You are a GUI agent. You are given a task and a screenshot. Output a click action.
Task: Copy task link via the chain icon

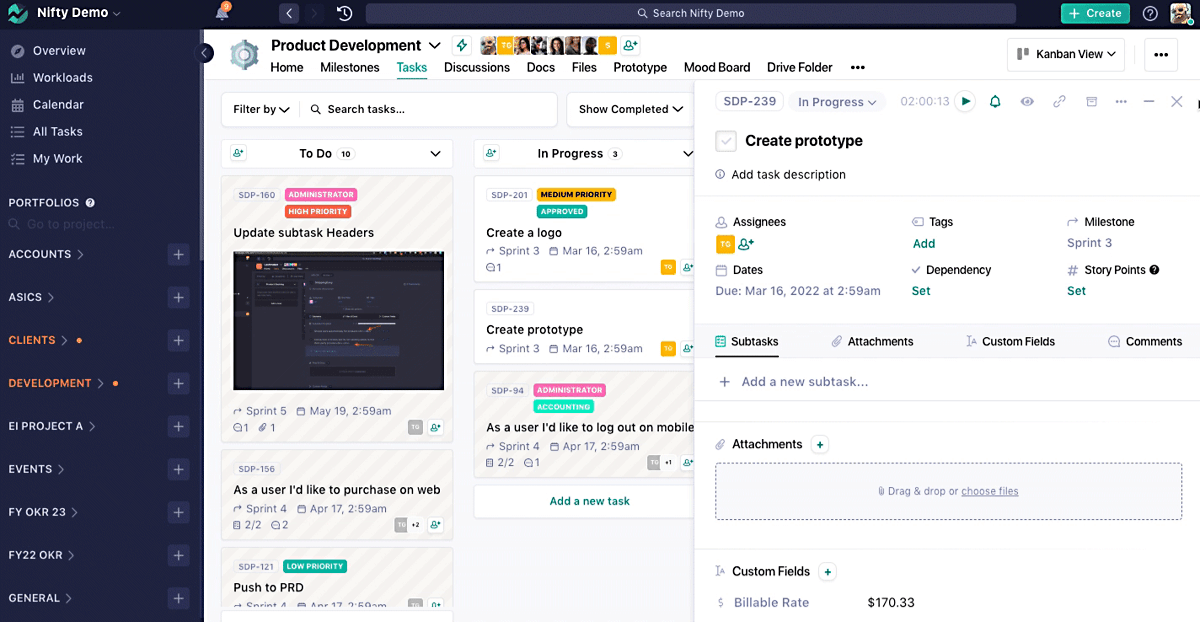(1059, 101)
